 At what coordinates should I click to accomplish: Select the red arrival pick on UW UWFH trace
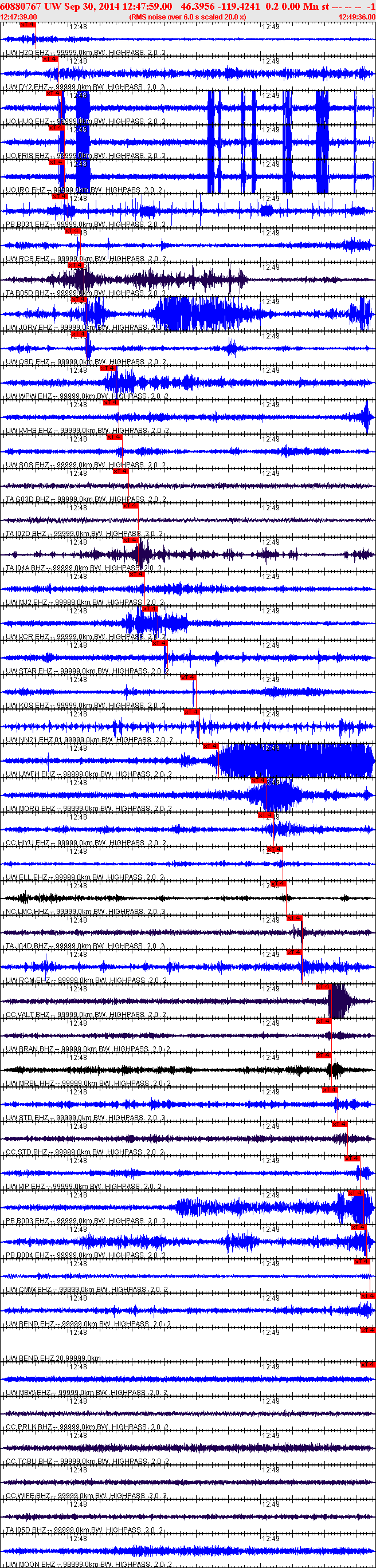point(210,746)
